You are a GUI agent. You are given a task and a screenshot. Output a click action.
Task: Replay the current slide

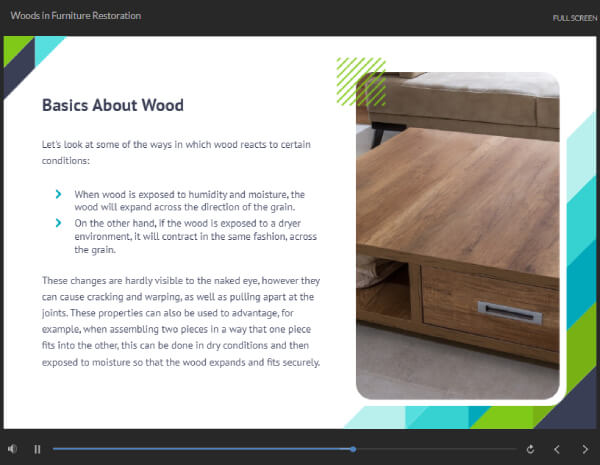pyautogui.click(x=530, y=449)
